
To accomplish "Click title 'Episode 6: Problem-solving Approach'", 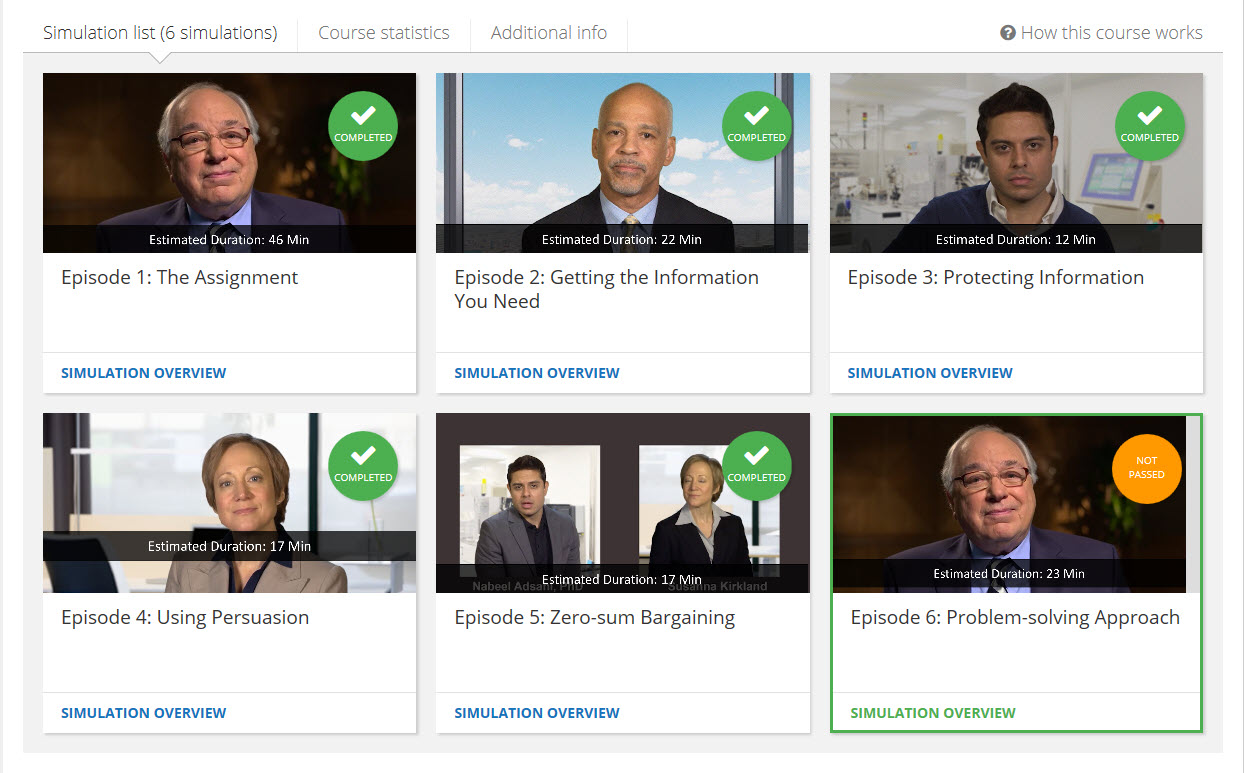I will tap(1015, 618).
